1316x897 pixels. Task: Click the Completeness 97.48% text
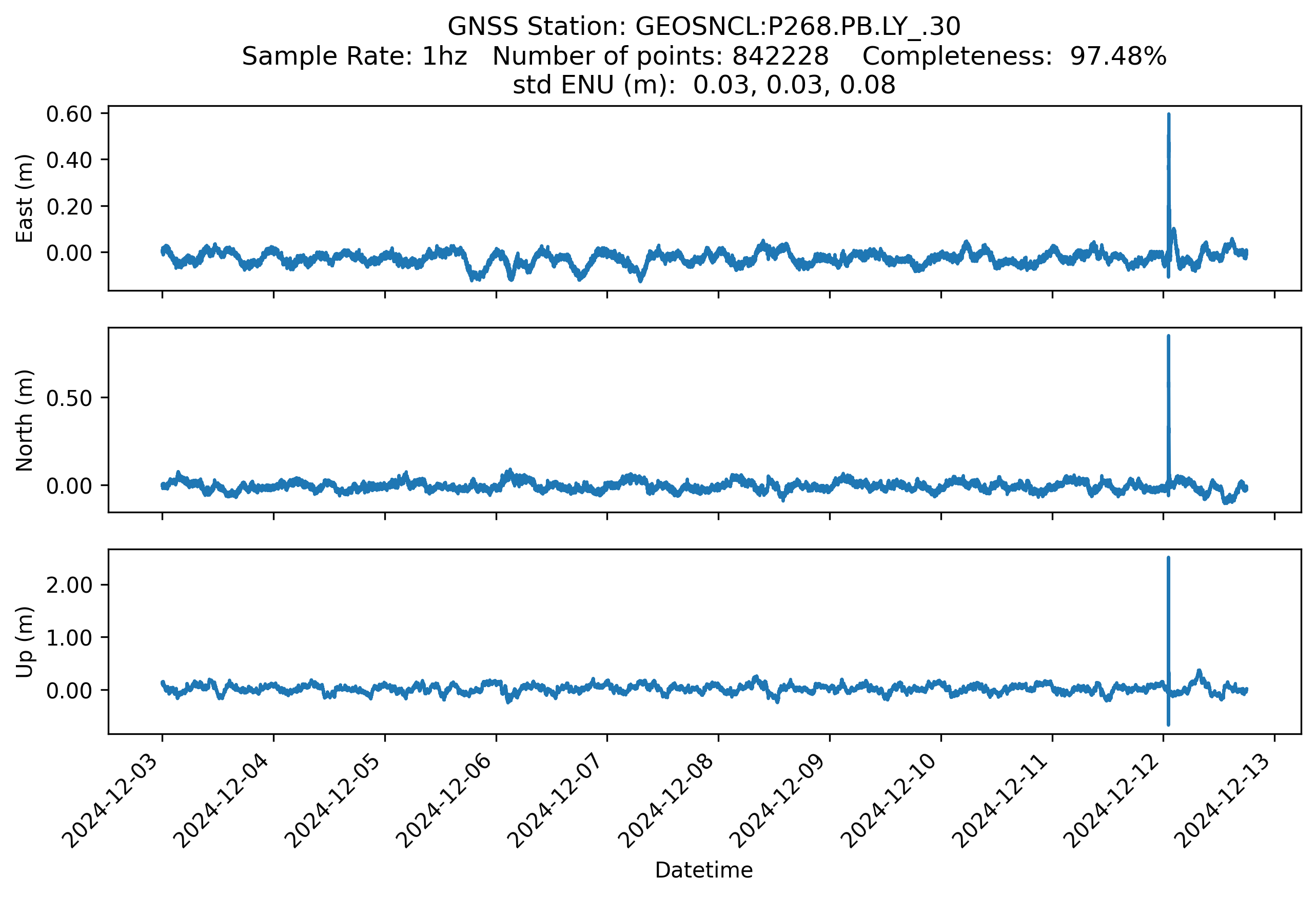click(1014, 56)
